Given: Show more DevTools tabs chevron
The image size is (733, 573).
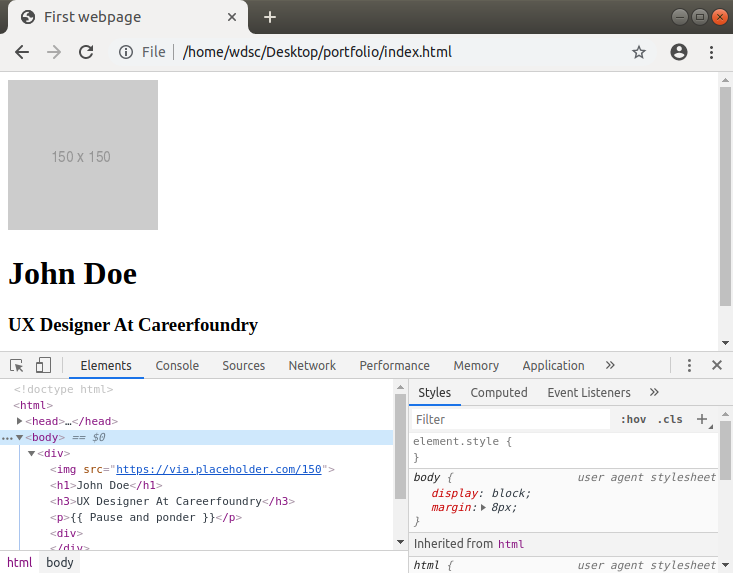Looking at the screenshot, I should [x=610, y=365].
